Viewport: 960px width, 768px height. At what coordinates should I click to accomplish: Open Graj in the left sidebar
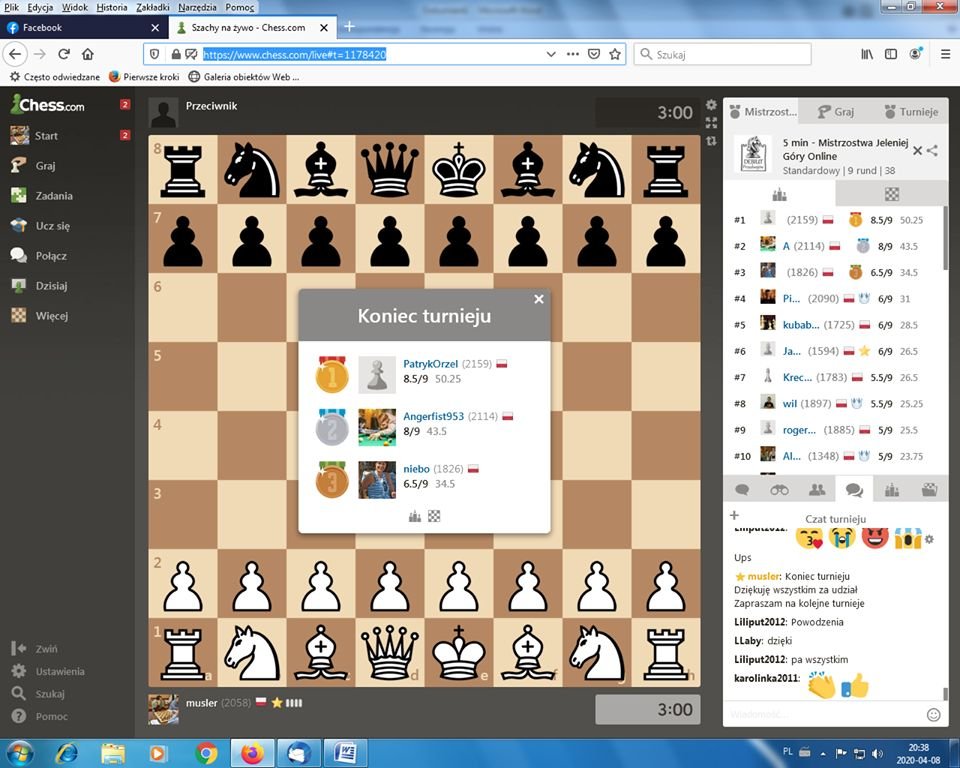point(45,166)
